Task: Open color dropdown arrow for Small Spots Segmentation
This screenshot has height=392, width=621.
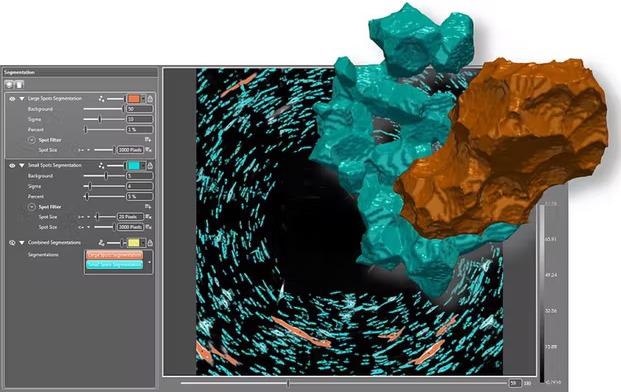Action: (143, 166)
